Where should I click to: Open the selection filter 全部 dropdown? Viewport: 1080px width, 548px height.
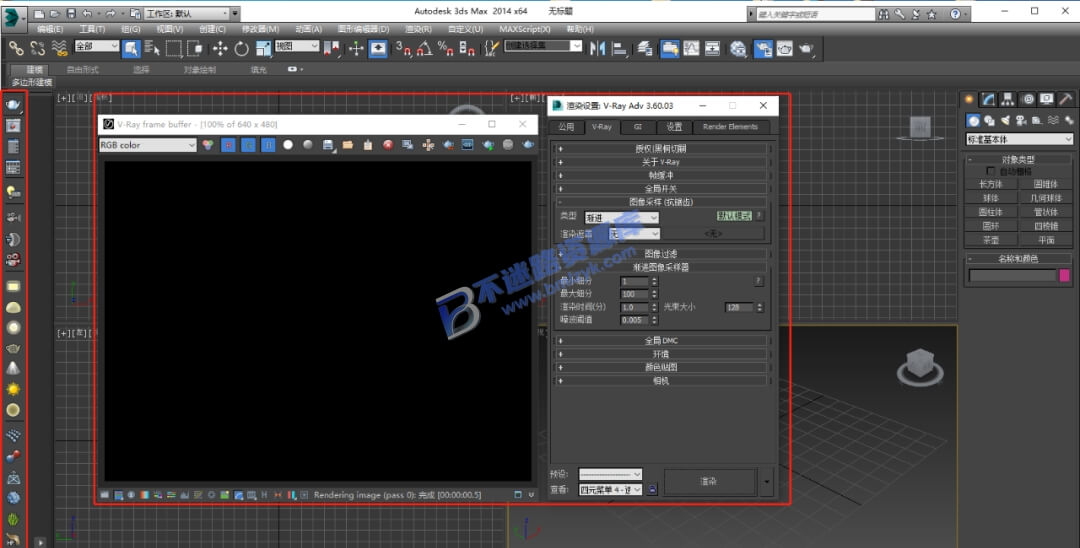pos(96,46)
